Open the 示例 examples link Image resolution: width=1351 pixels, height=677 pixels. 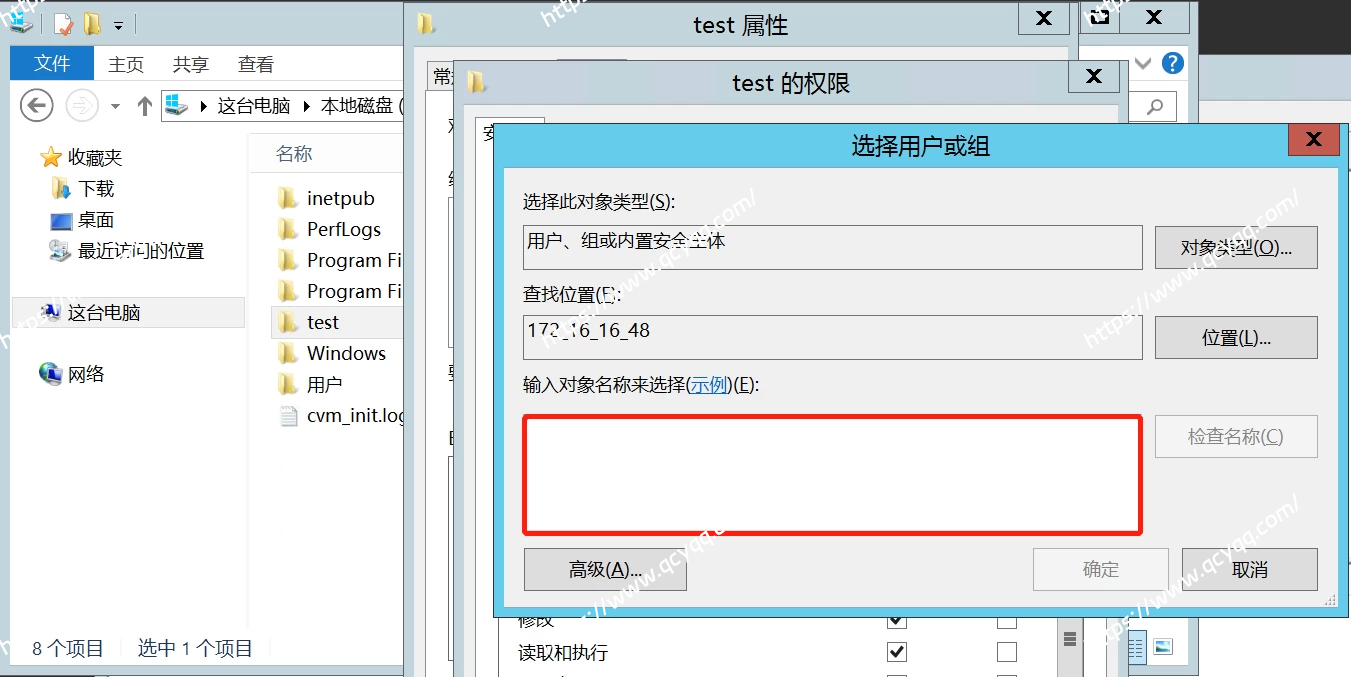710,385
